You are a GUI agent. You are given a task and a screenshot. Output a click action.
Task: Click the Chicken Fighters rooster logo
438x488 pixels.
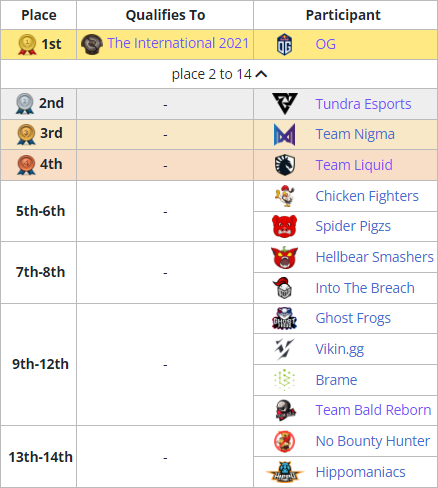click(285, 196)
